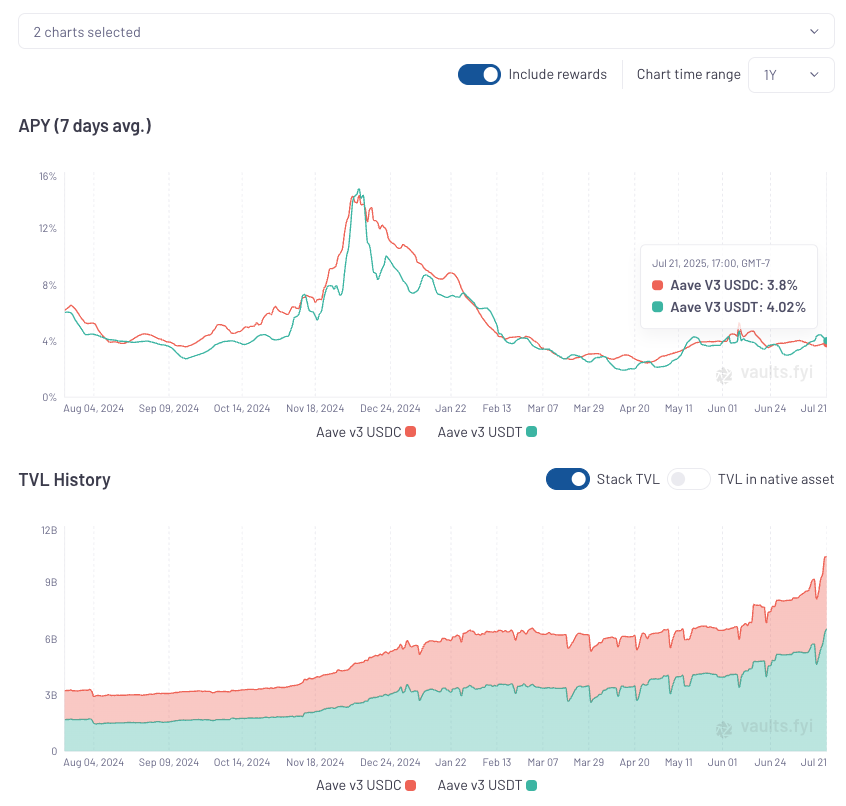The width and height of the screenshot is (846, 806).
Task: Click the 'Stack TVL' label text
Action: click(x=628, y=479)
